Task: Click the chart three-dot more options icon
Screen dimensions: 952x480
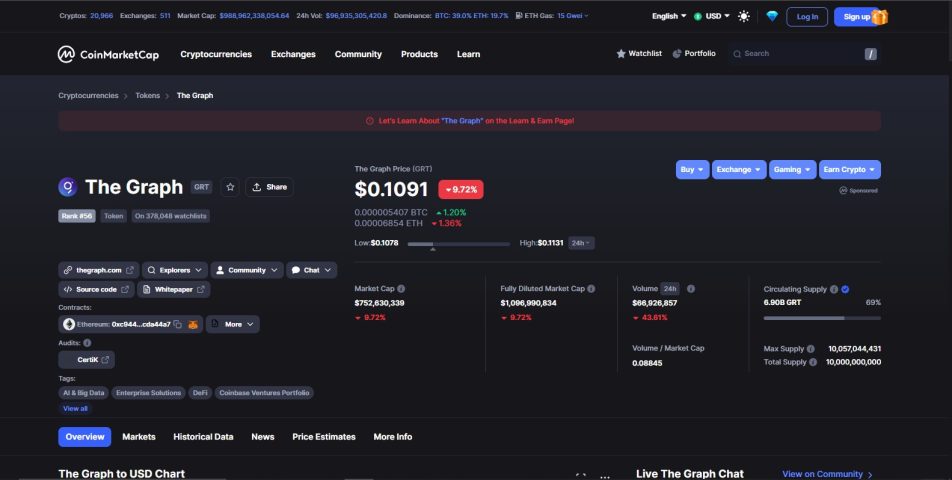Action: click(x=605, y=477)
